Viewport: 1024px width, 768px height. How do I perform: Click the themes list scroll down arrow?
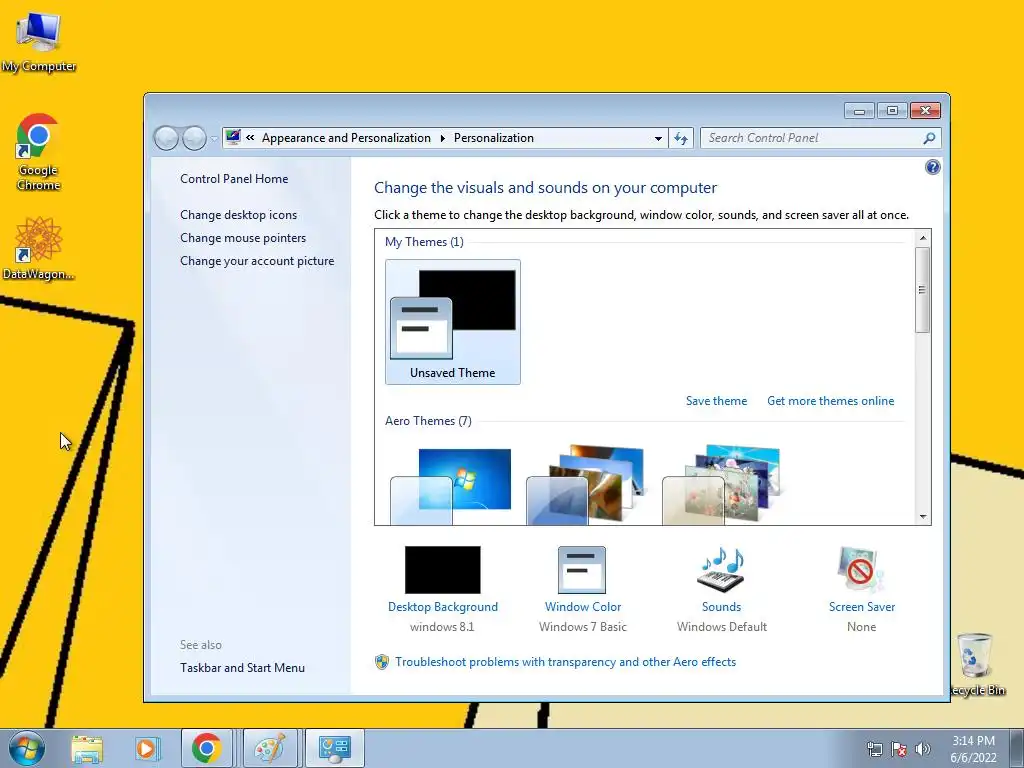(x=923, y=517)
